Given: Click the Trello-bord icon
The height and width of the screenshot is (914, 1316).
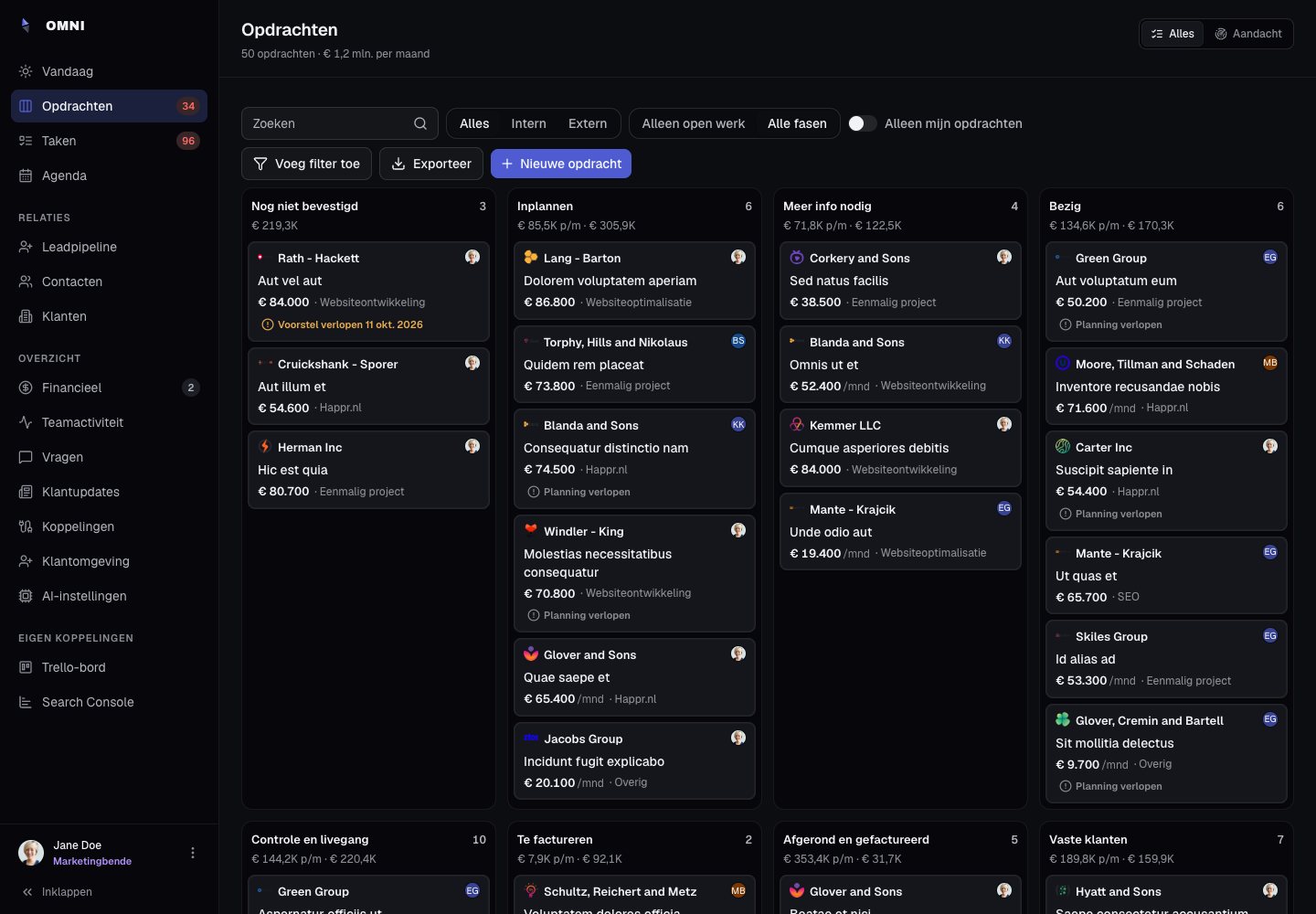Looking at the screenshot, I should (26, 667).
